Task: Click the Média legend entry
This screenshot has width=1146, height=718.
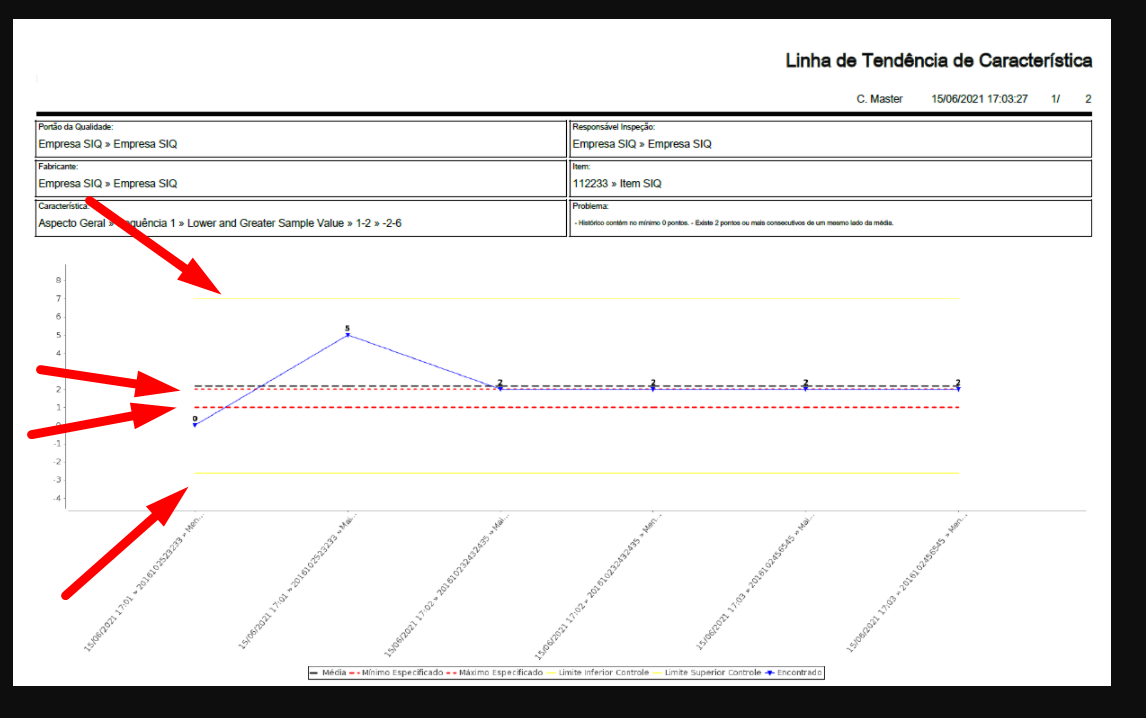Action: pyautogui.click(x=328, y=673)
